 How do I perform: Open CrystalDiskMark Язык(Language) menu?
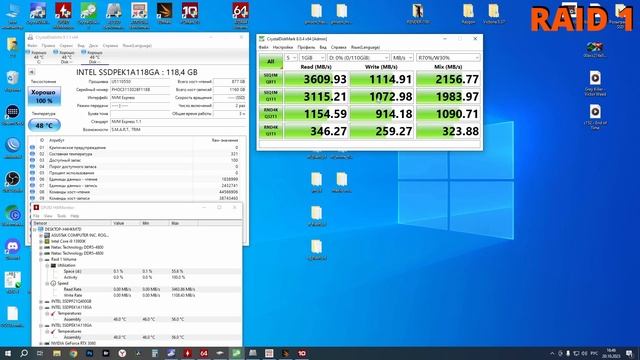[365, 47]
